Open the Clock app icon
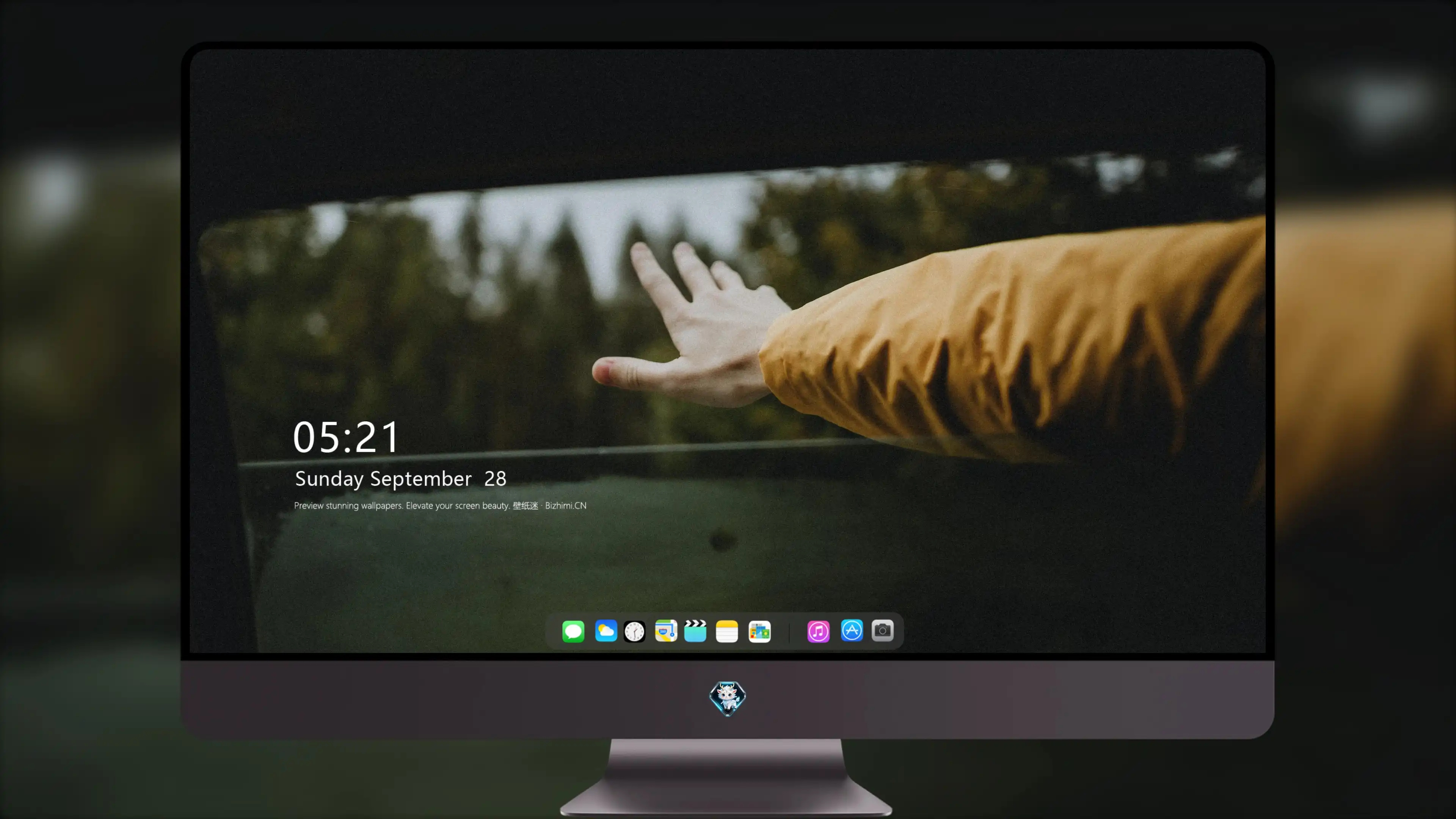The image size is (1456, 819). click(x=634, y=631)
